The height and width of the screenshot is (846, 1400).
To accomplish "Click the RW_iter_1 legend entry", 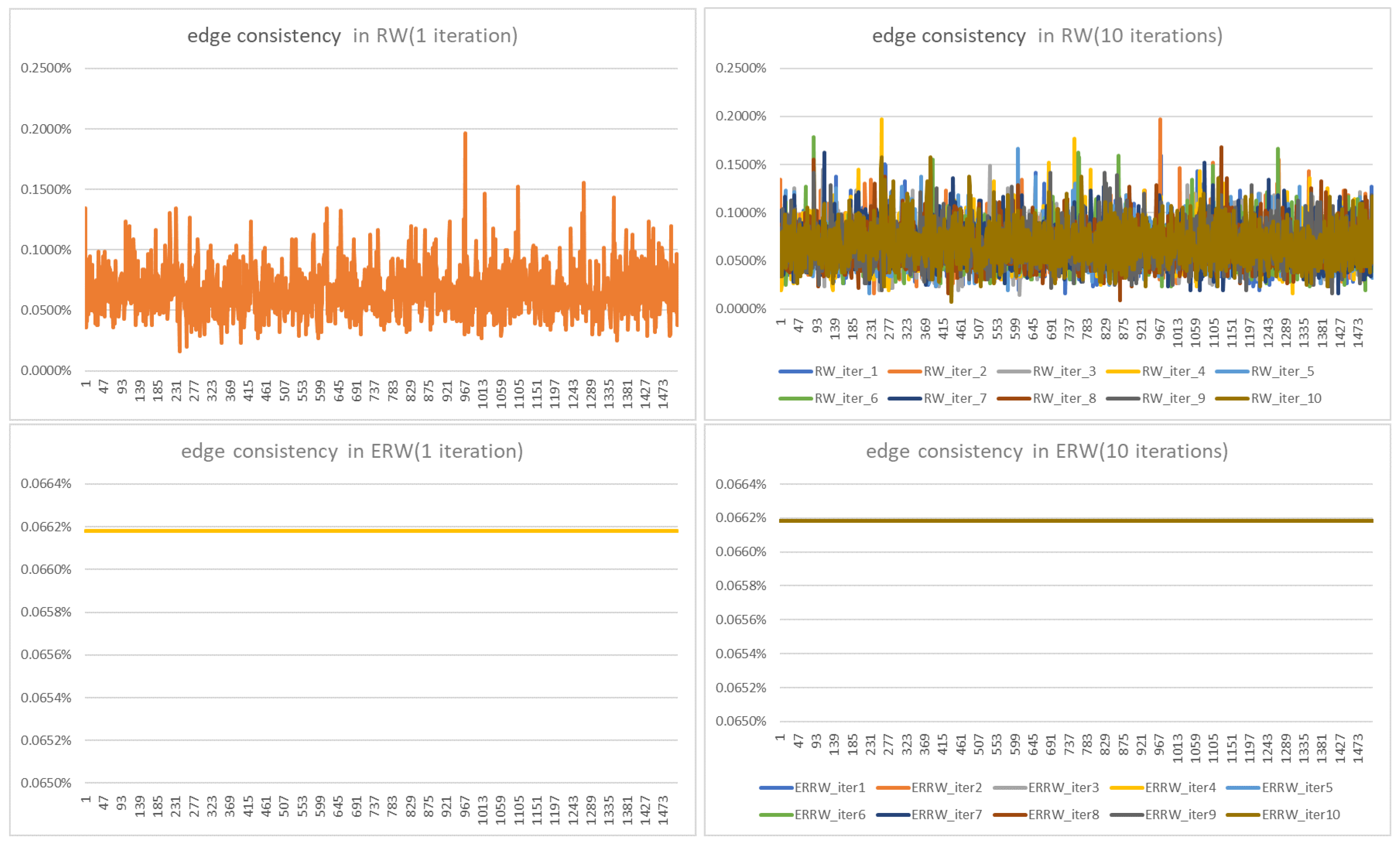I will (846, 371).
